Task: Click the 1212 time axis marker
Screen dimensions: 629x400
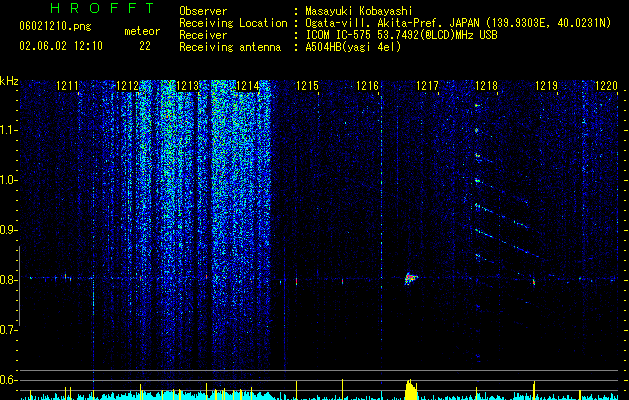Action: [x=127, y=85]
